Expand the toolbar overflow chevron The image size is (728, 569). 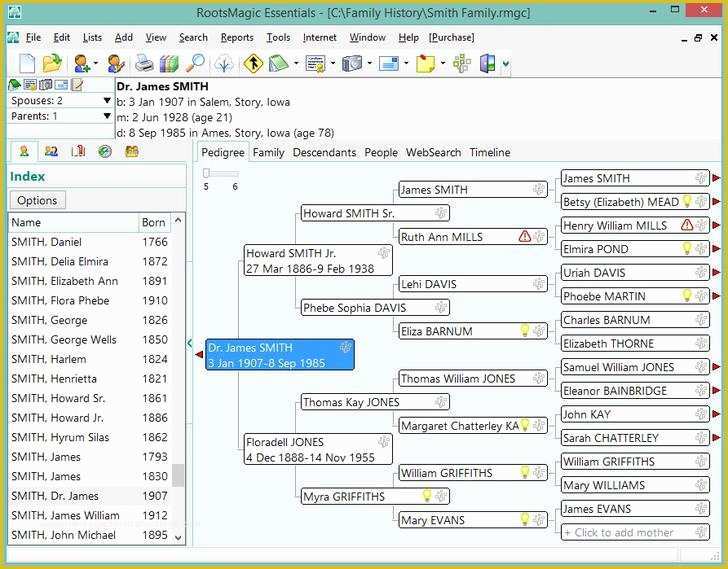tap(506, 64)
